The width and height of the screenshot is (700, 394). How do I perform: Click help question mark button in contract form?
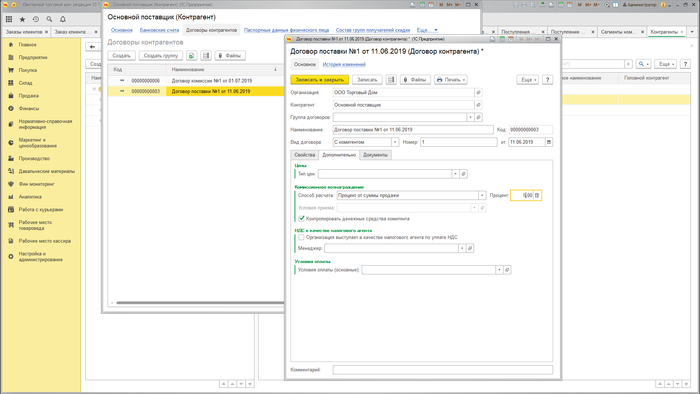(547, 80)
